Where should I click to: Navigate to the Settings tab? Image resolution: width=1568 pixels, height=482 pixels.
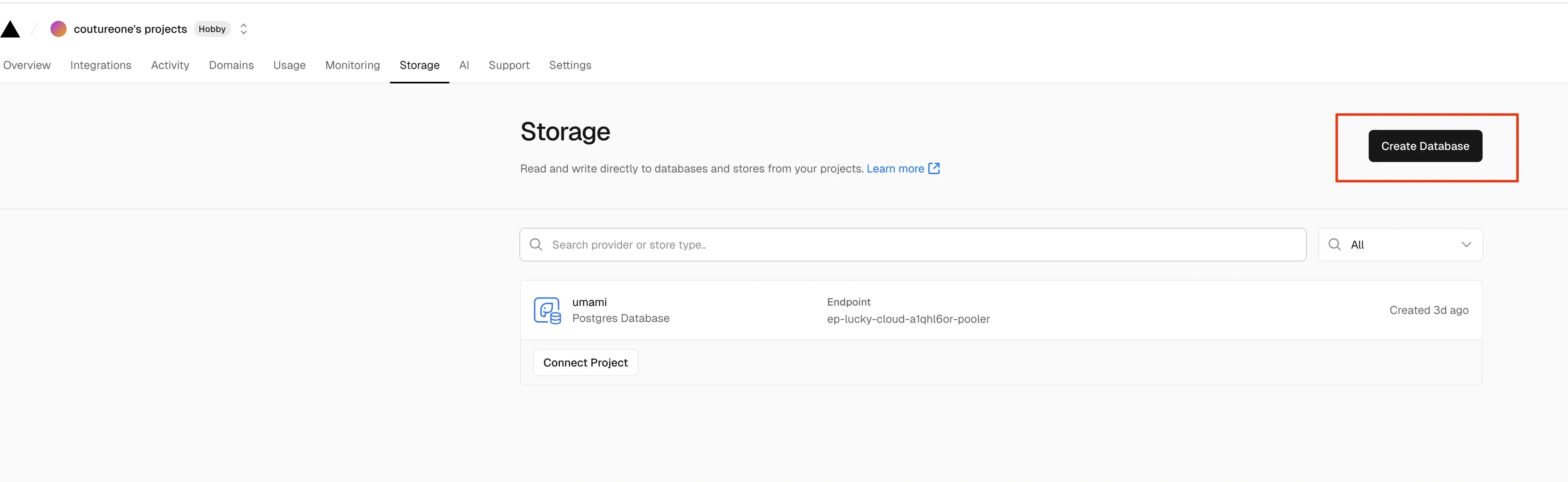[570, 65]
